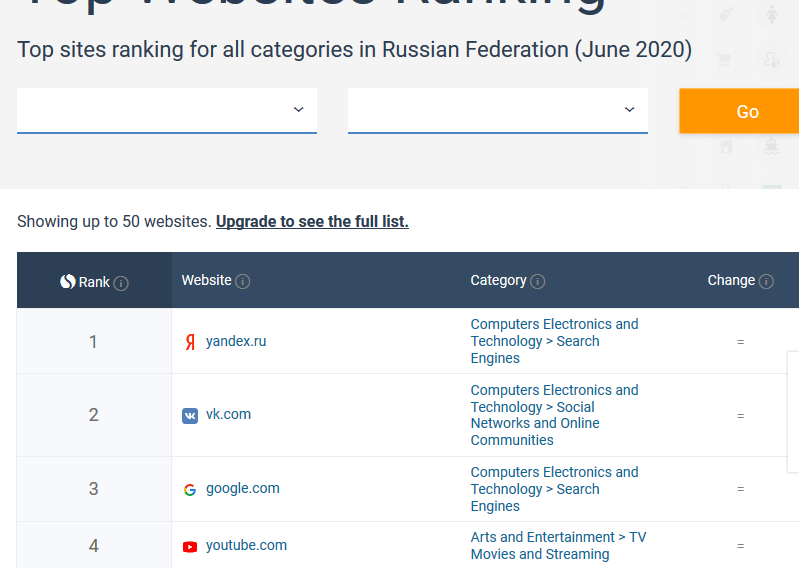This screenshot has width=799, height=568.
Task: Click the change indicator for youtube.com
Action: tap(740, 546)
